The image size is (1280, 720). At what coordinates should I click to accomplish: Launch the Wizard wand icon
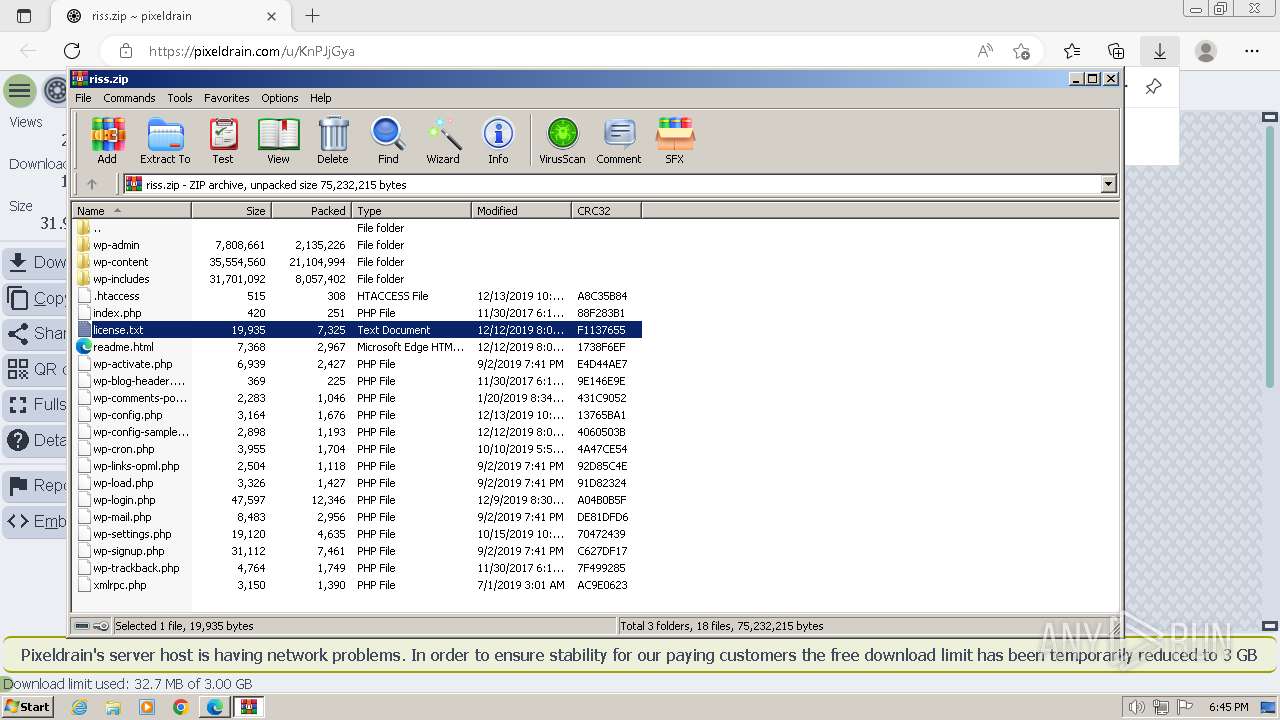pyautogui.click(x=443, y=140)
